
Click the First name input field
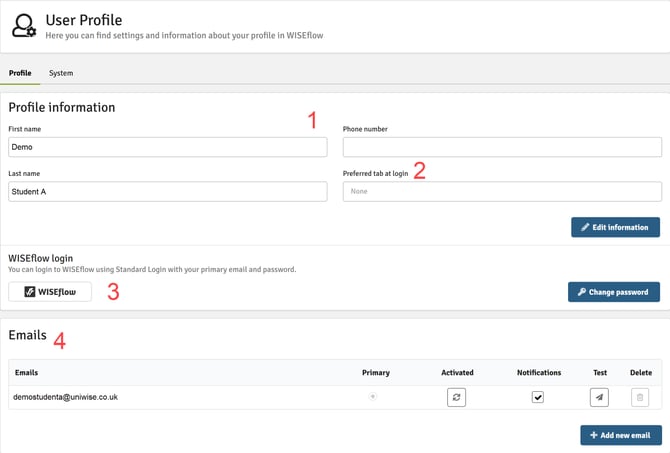pyautogui.click(x=168, y=147)
